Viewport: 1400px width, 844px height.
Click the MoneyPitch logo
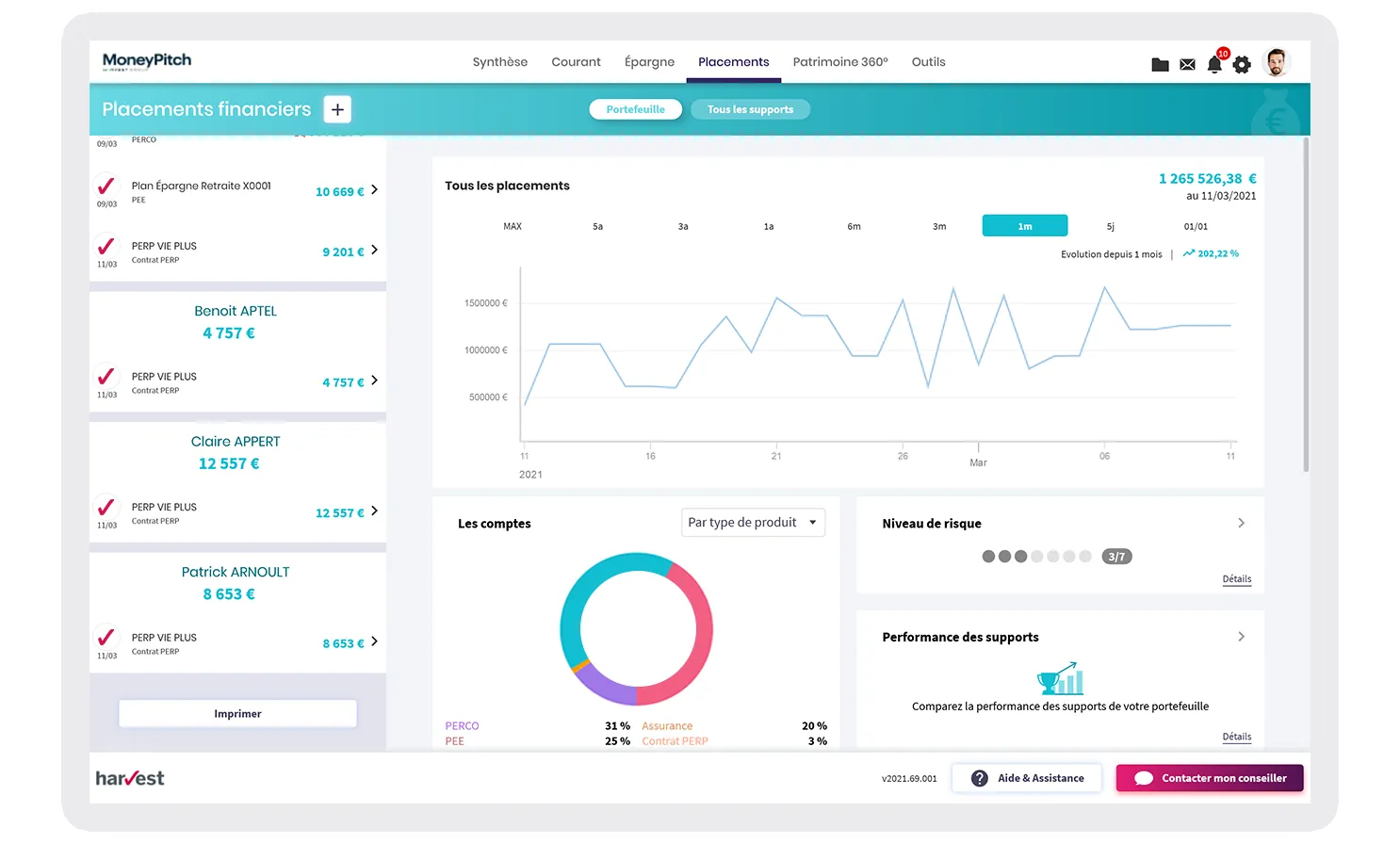(147, 61)
